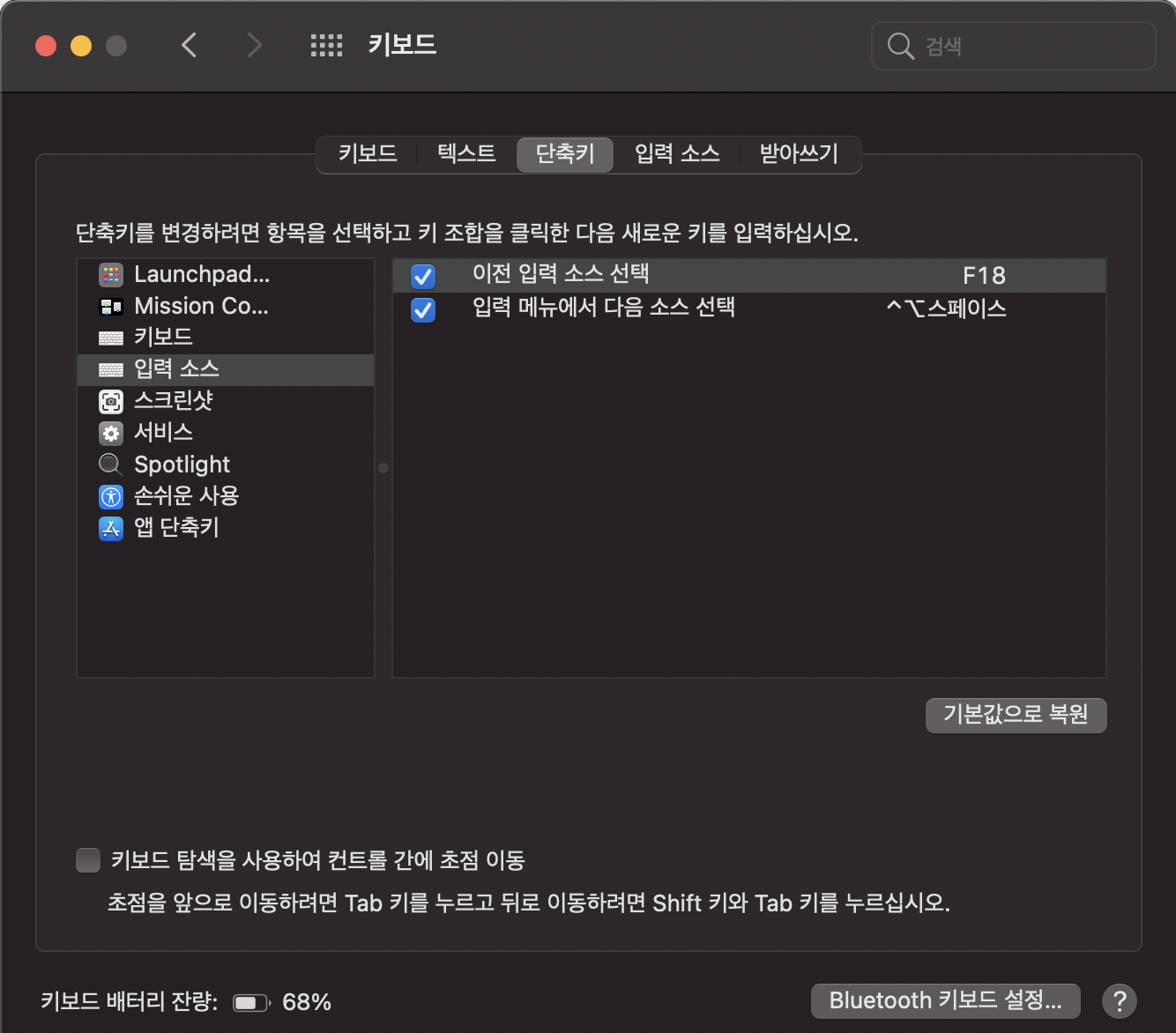Close the keyboard preferences window
The height and width of the screenshot is (1033, 1176).
46,46
